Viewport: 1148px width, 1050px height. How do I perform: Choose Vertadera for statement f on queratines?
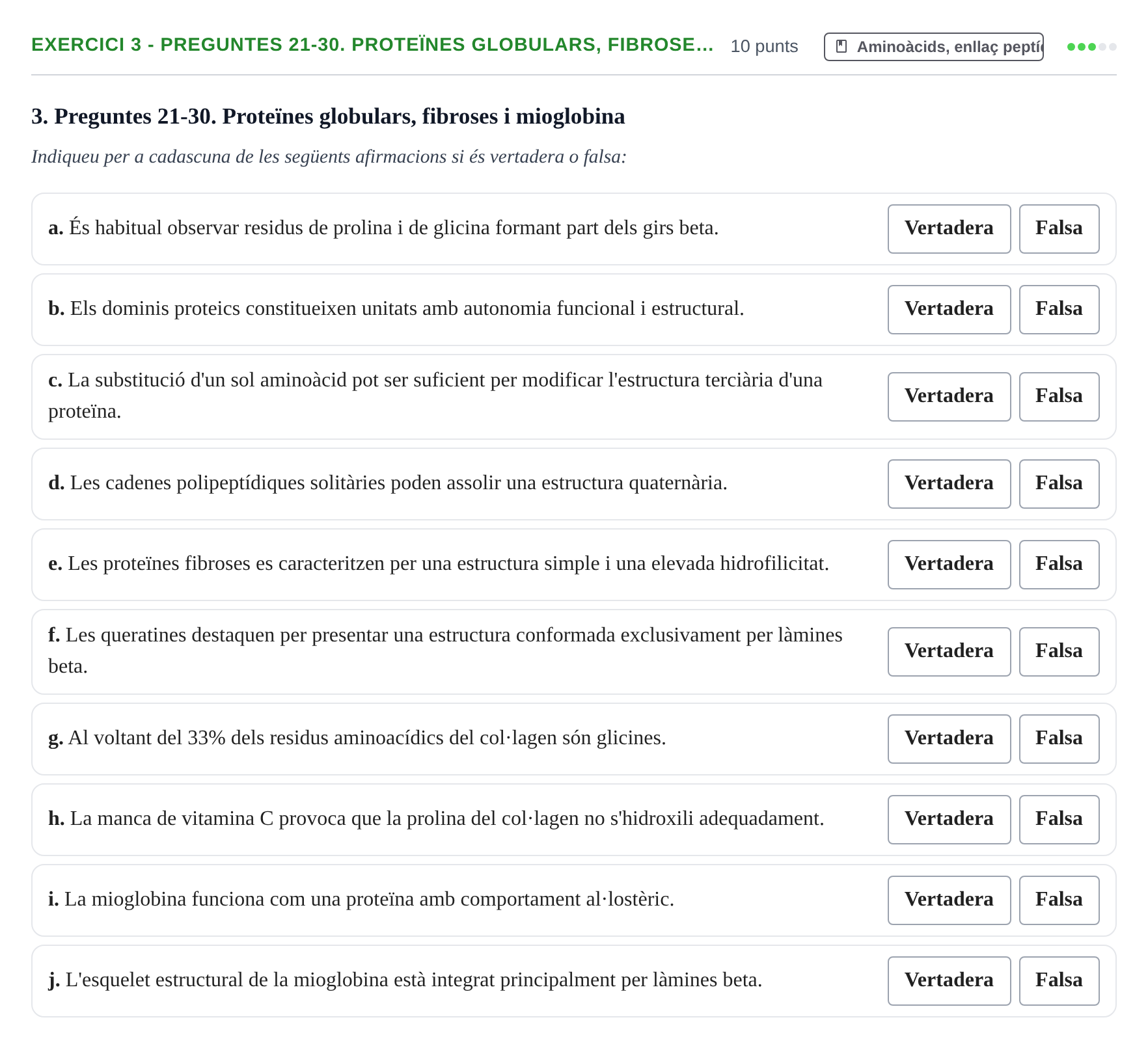(x=949, y=652)
